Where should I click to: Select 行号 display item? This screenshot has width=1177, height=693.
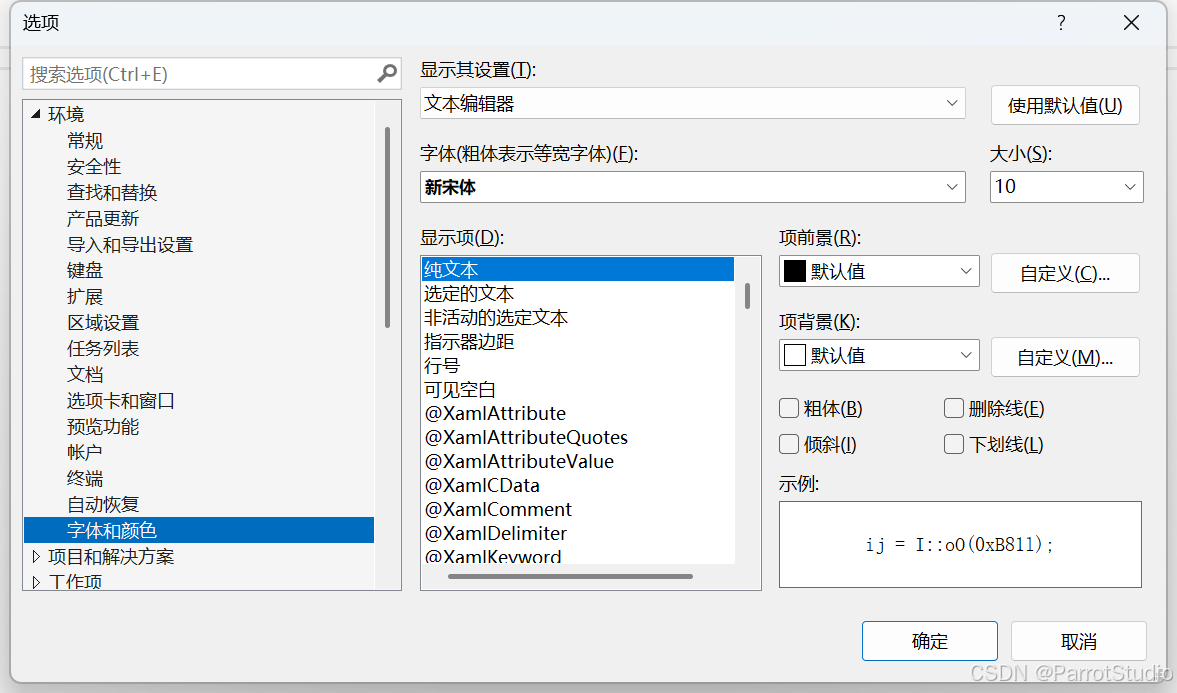[x=441, y=366]
